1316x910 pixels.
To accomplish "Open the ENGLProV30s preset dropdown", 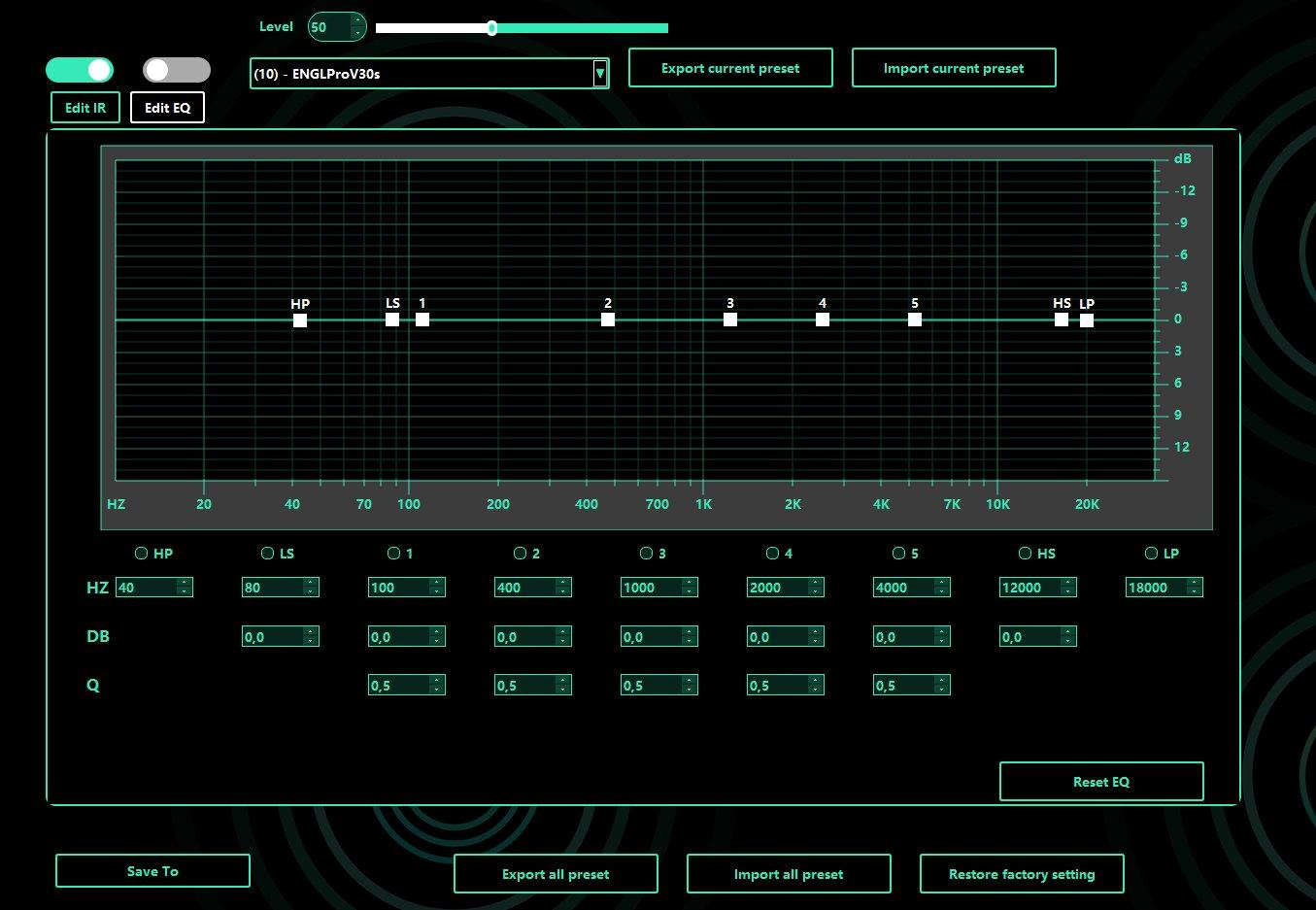I will point(600,74).
